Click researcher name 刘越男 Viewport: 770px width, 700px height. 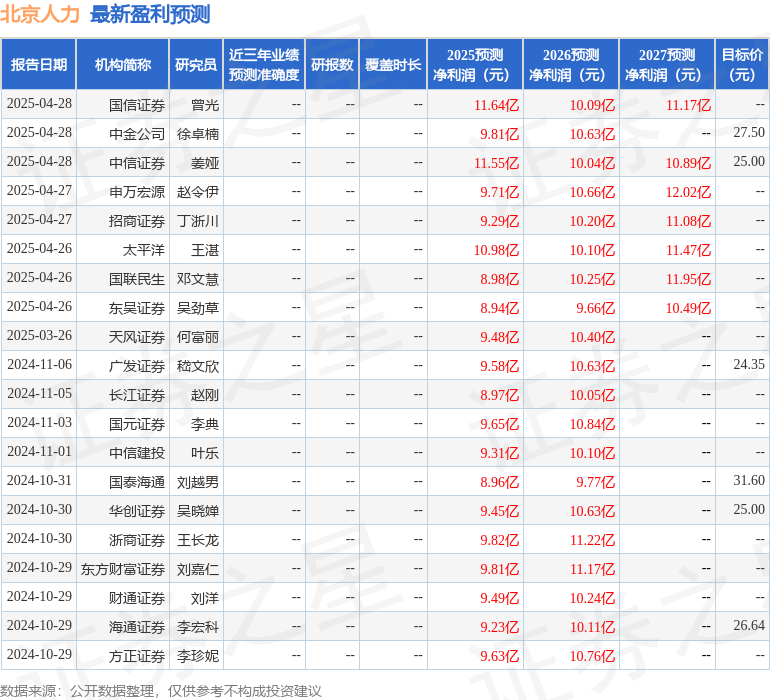[198, 482]
